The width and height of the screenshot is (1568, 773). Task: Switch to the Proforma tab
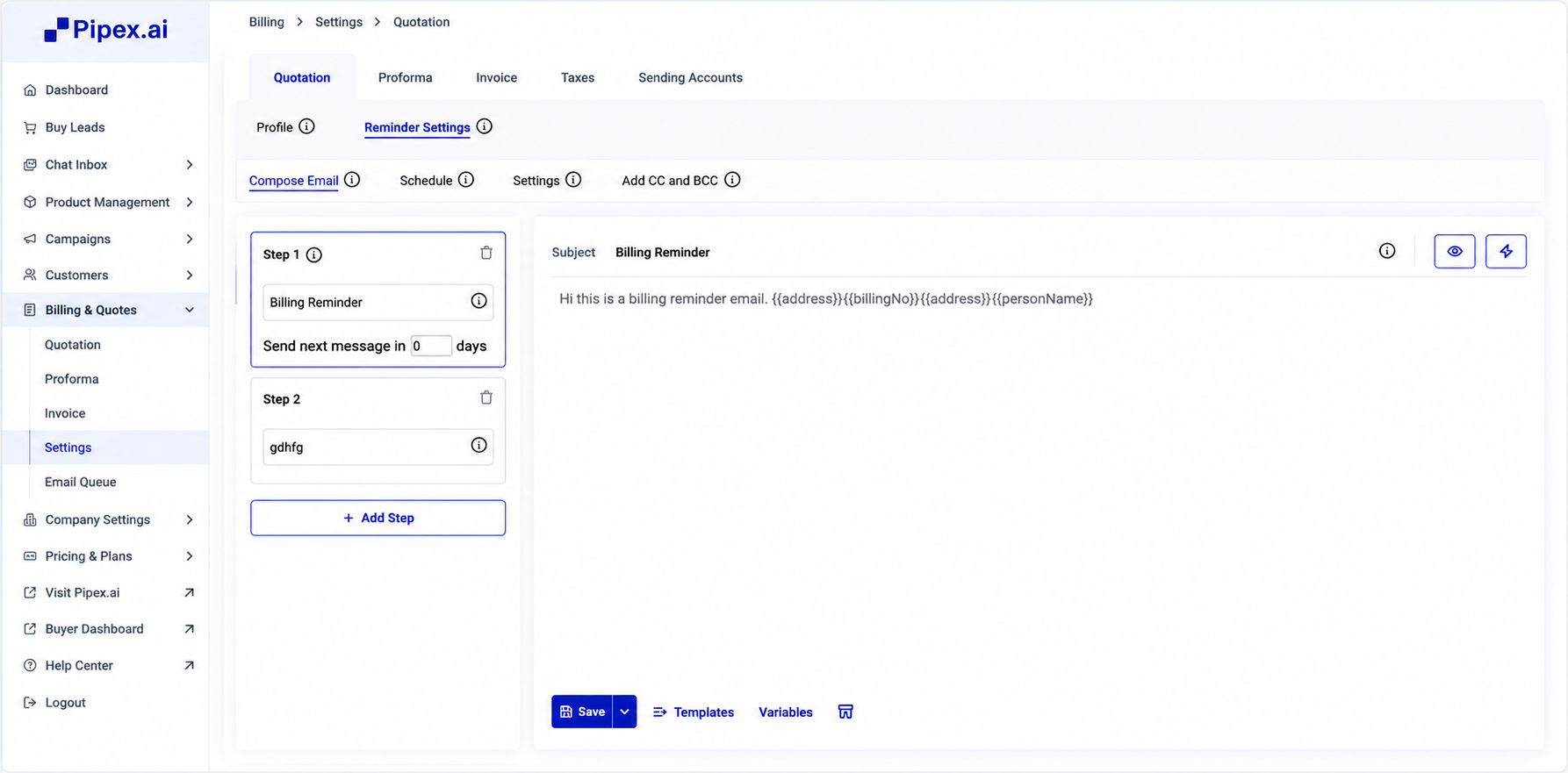point(405,77)
